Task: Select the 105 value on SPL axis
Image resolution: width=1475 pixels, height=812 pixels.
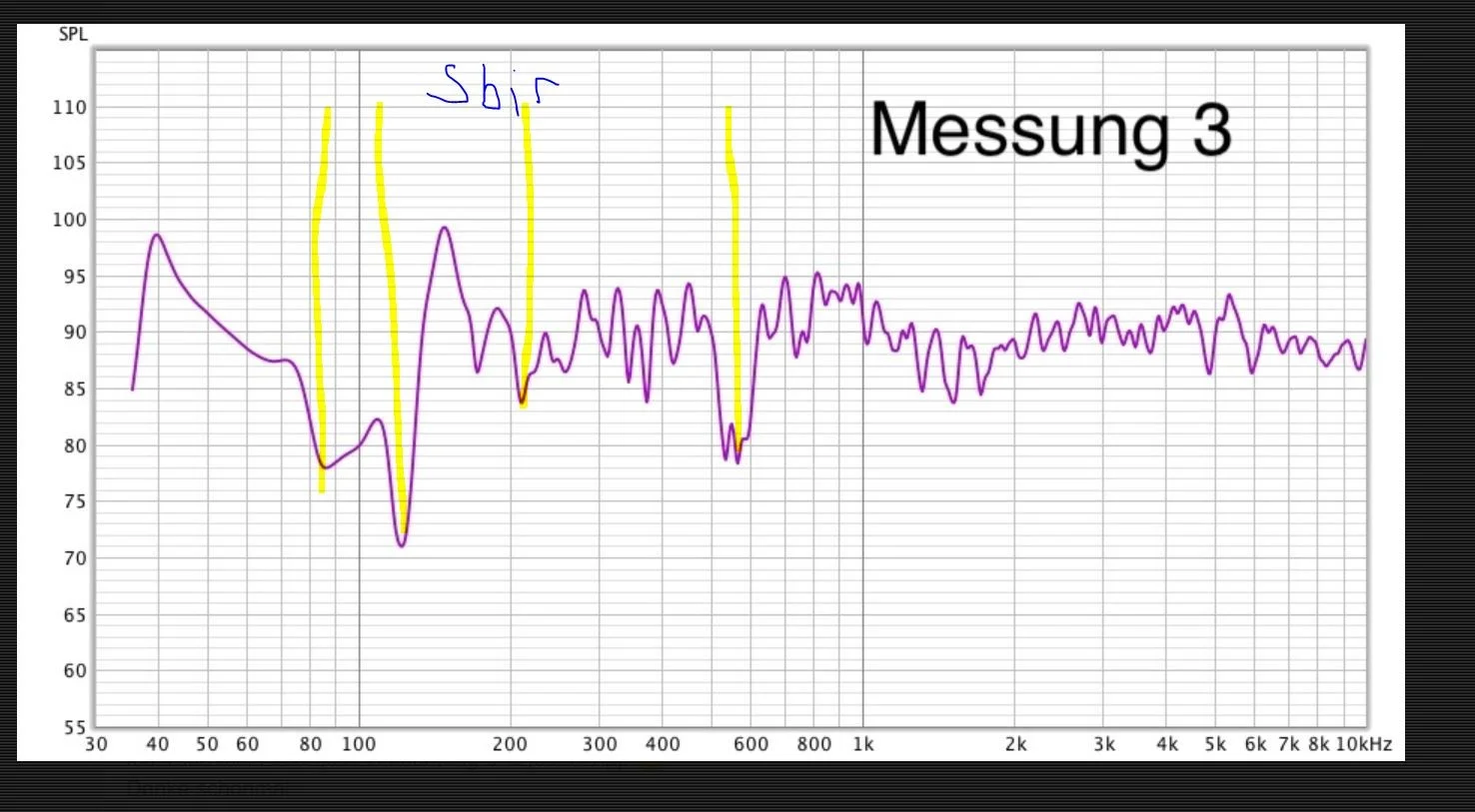Action: [x=69, y=163]
